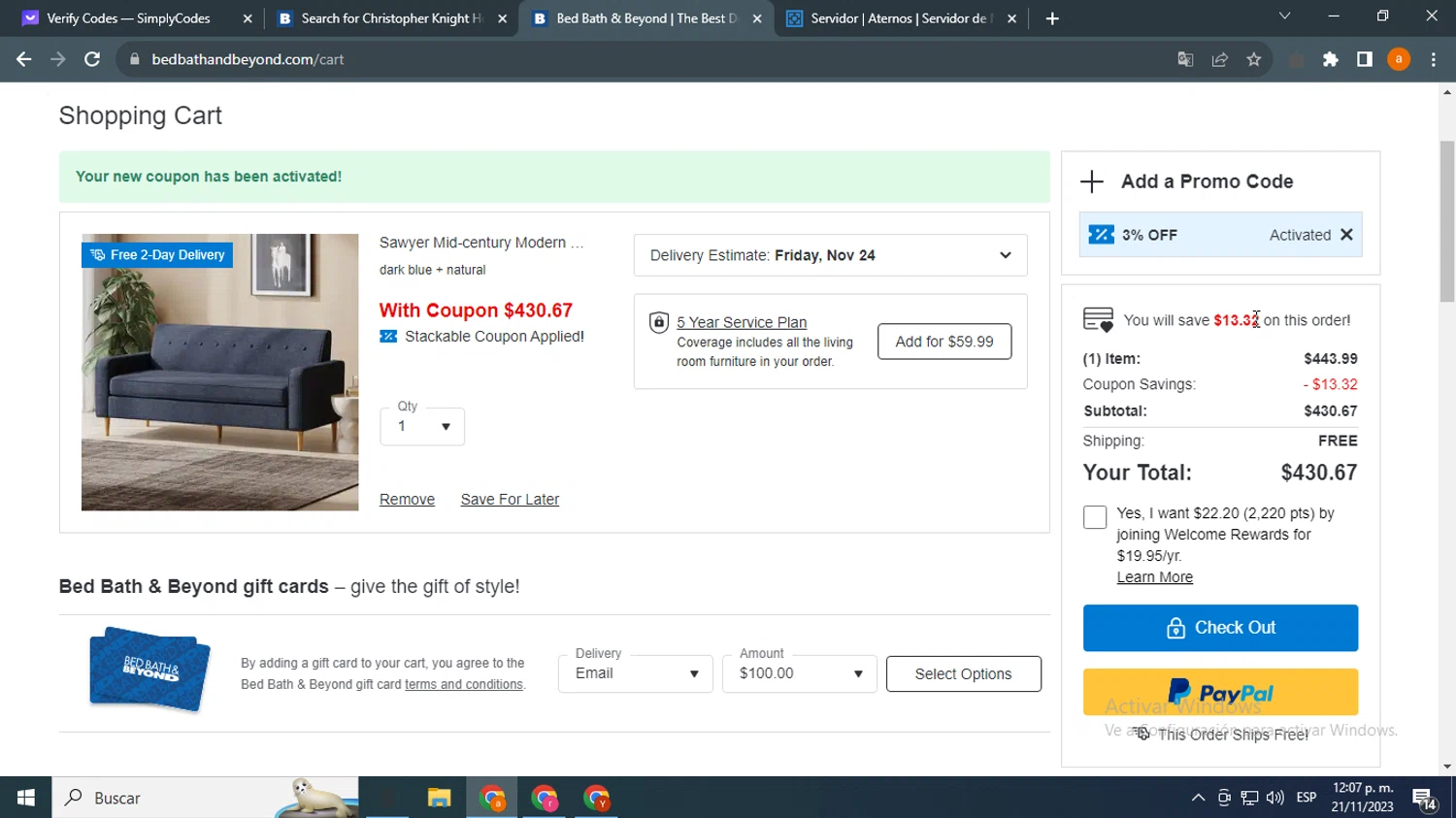Screen dimensions: 1456x818
Task: Go back using the browser back arrow
Action: pos(23,59)
